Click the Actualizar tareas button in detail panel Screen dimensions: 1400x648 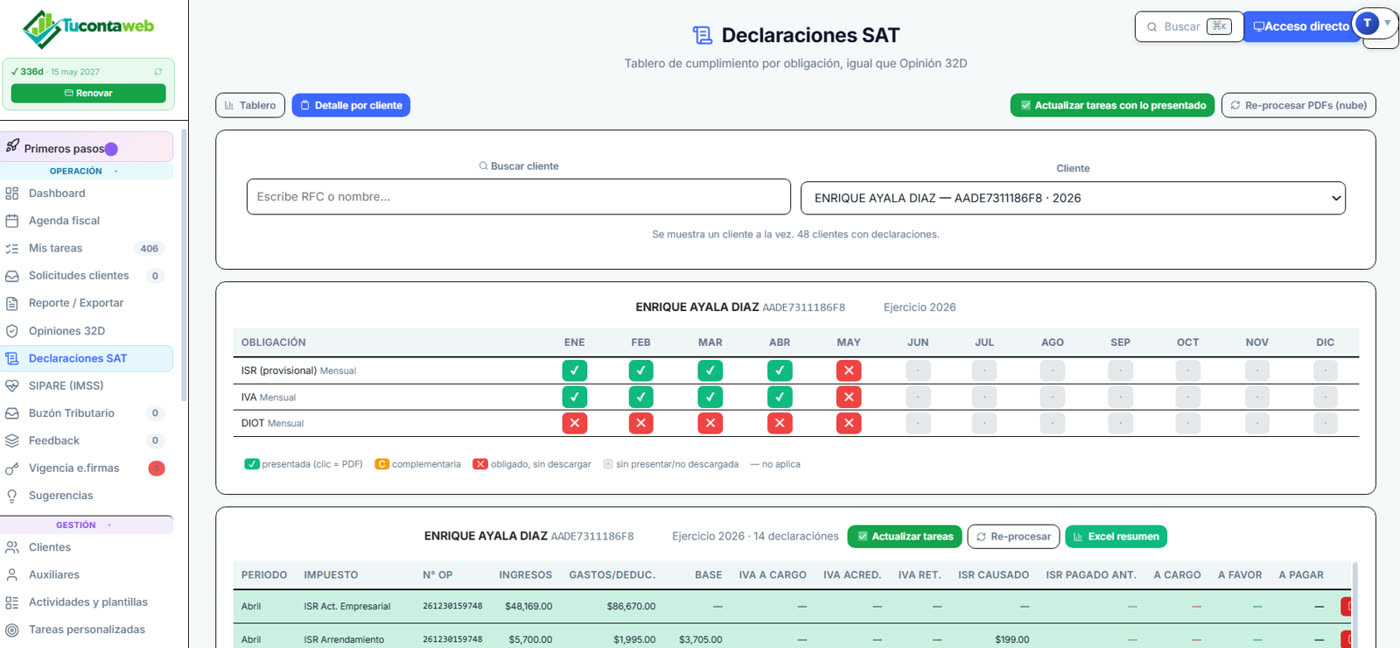click(x=904, y=537)
